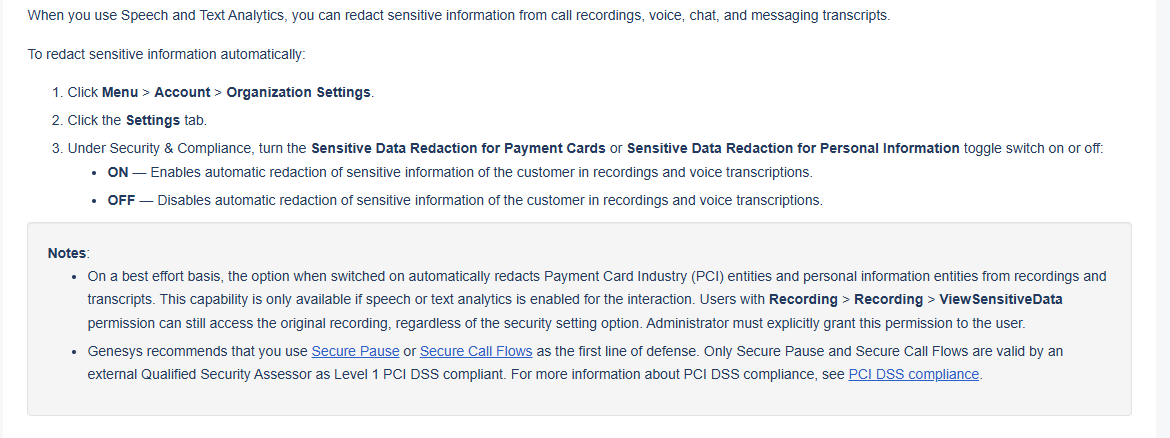Select the bold Organization Settings text

[298, 92]
